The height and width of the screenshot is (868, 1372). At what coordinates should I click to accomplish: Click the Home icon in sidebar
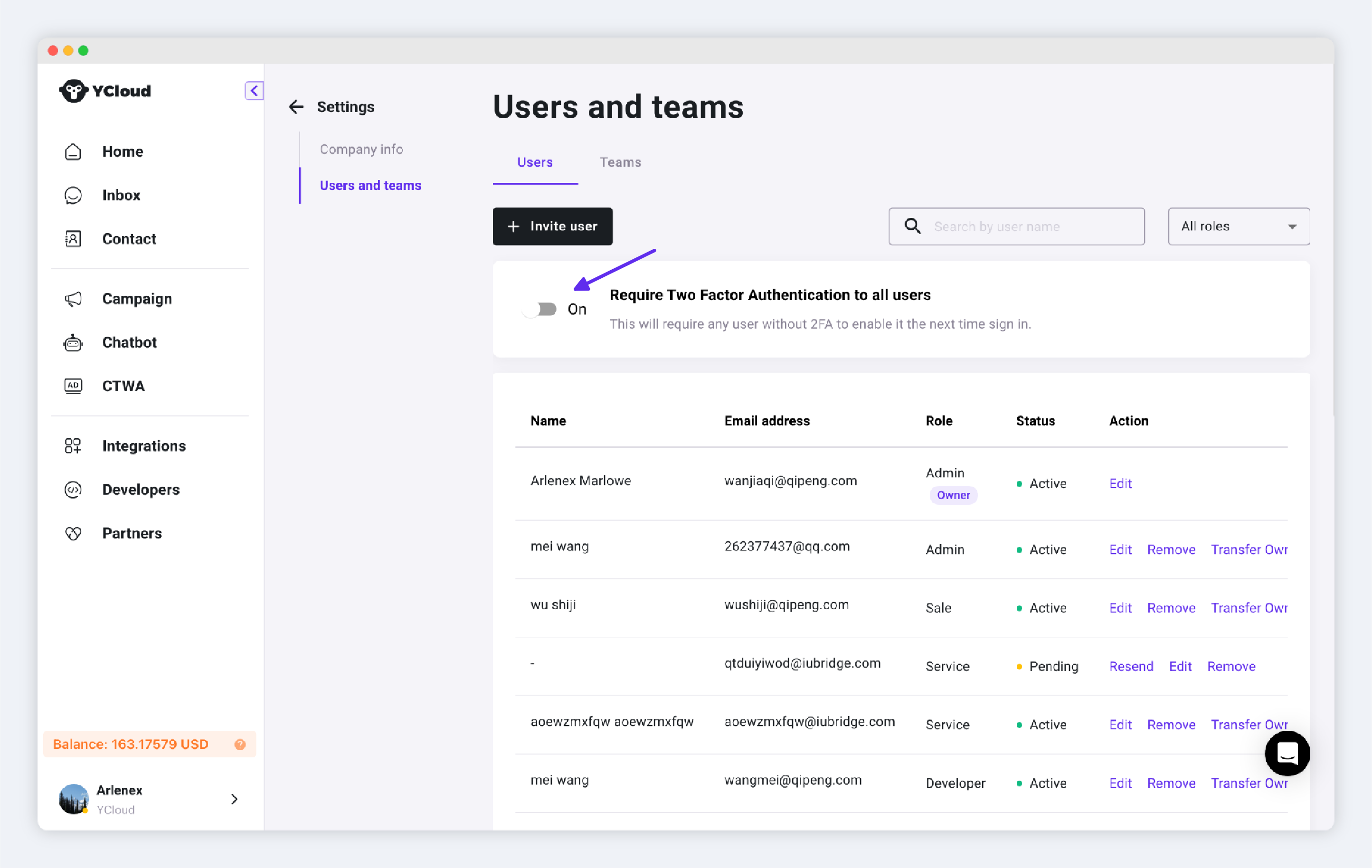[x=73, y=151]
